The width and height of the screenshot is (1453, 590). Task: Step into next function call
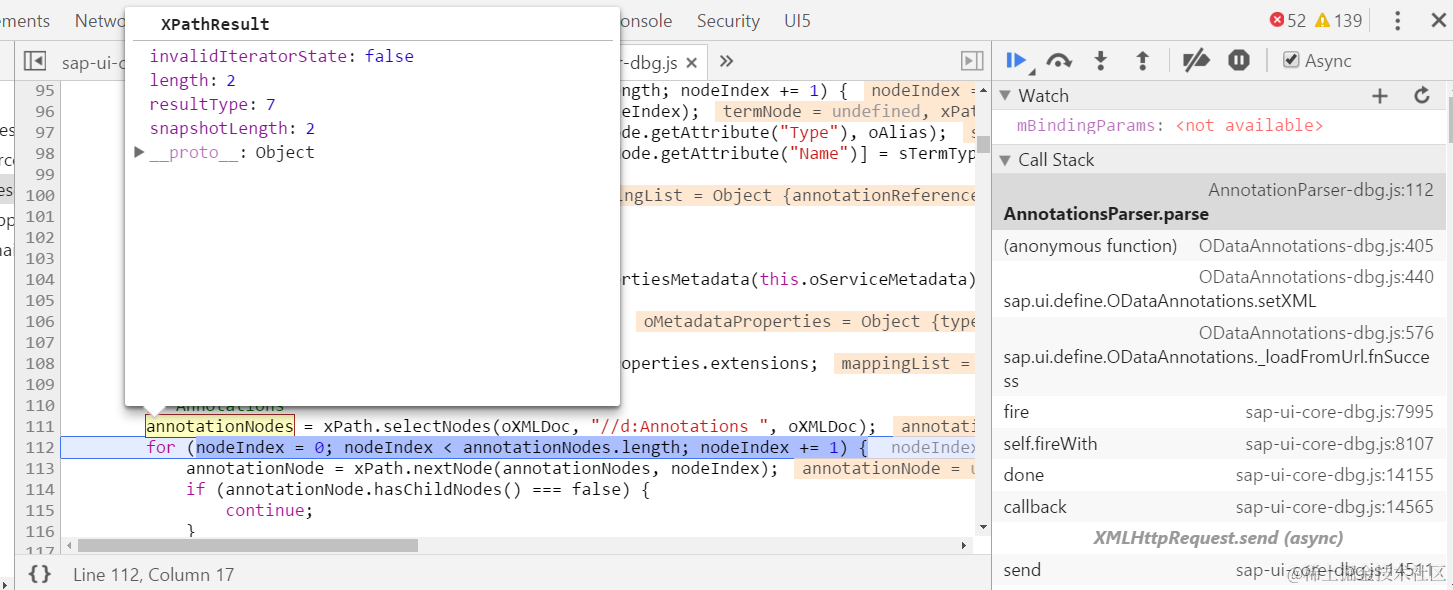click(1100, 61)
